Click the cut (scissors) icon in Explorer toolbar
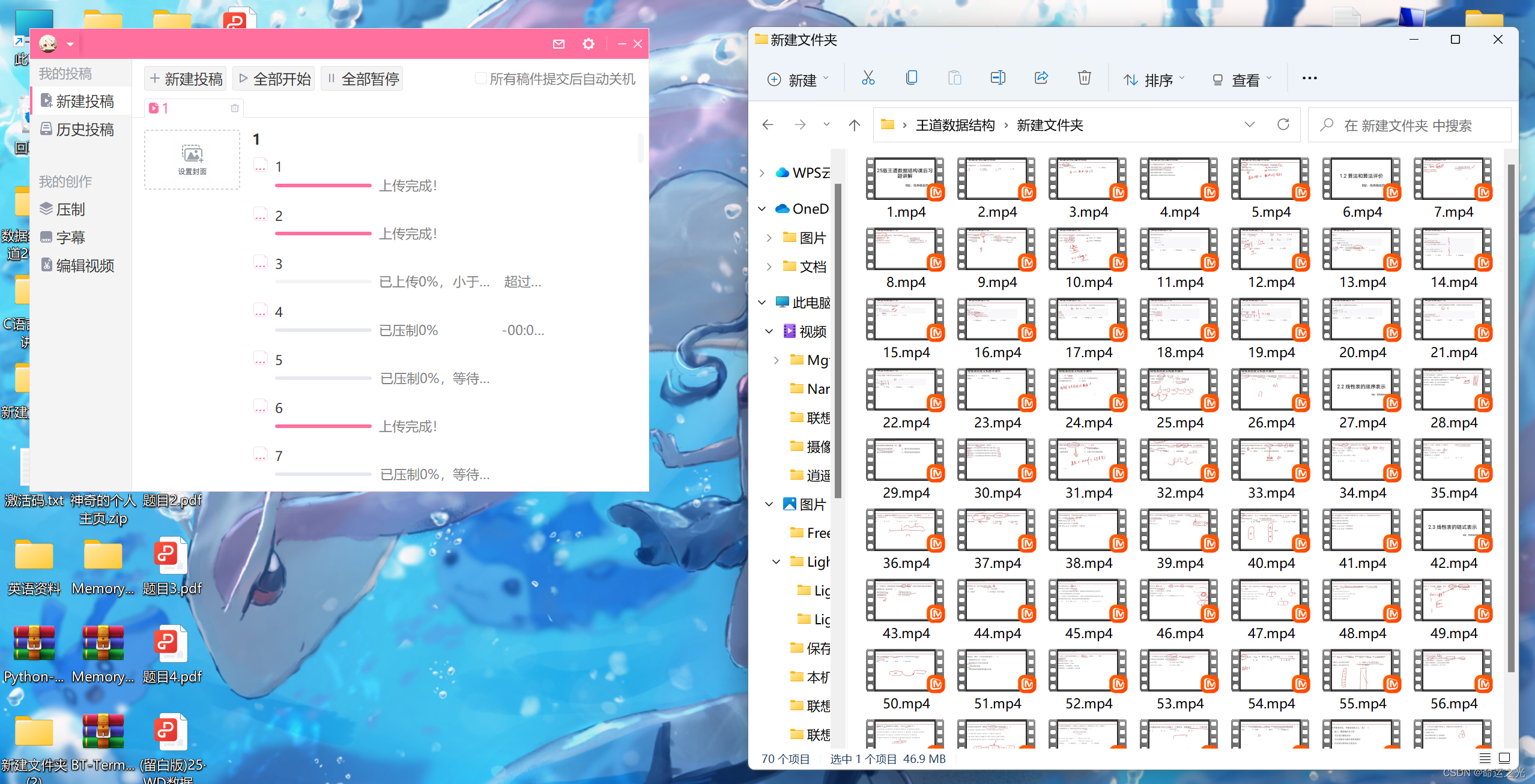Image resolution: width=1535 pixels, height=784 pixels. tap(868, 78)
